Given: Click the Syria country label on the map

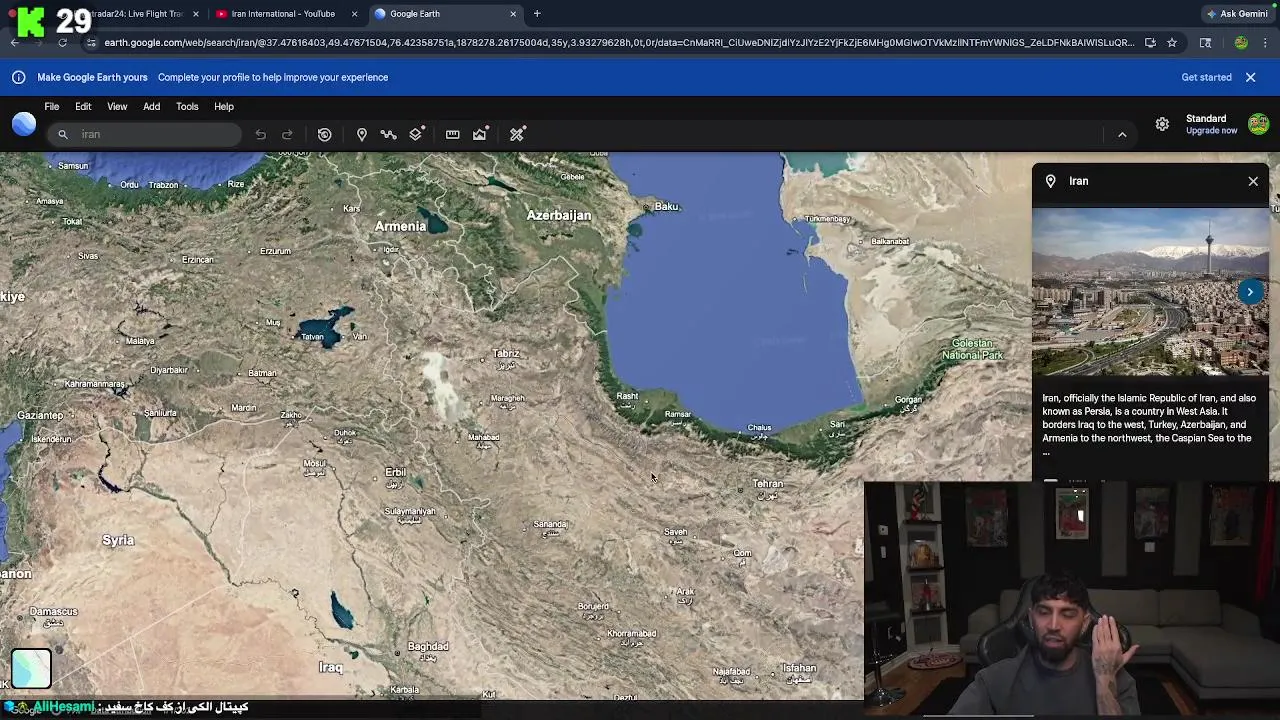Looking at the screenshot, I should (x=118, y=540).
